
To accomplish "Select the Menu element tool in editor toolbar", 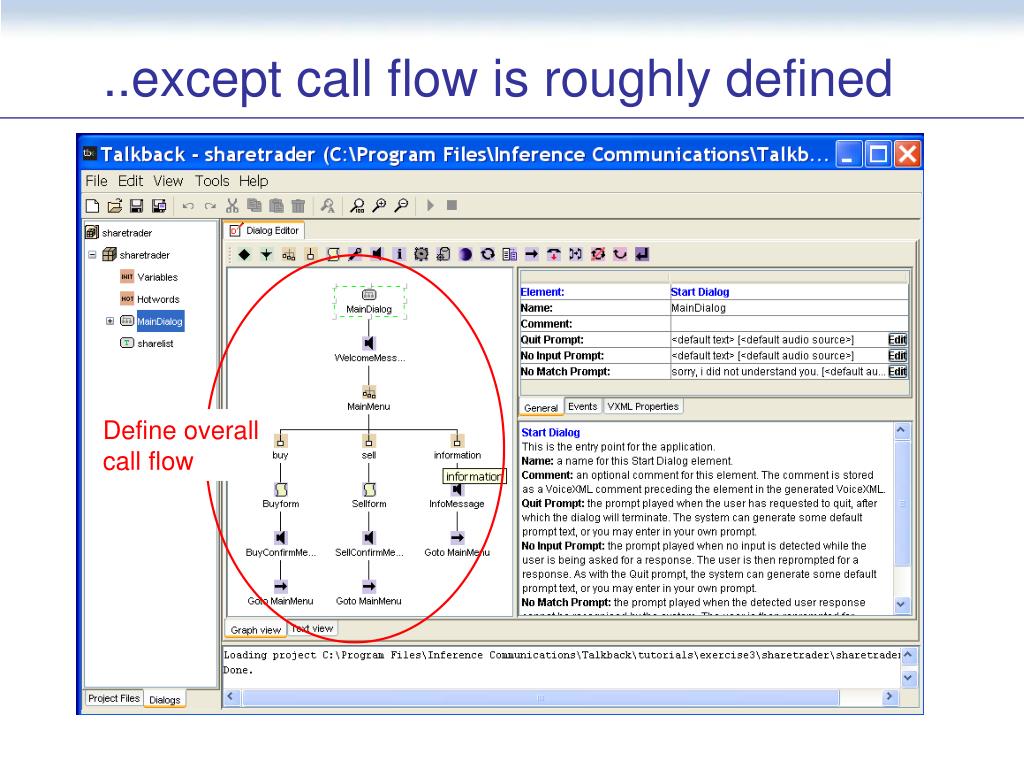I will pyautogui.click(x=288, y=255).
